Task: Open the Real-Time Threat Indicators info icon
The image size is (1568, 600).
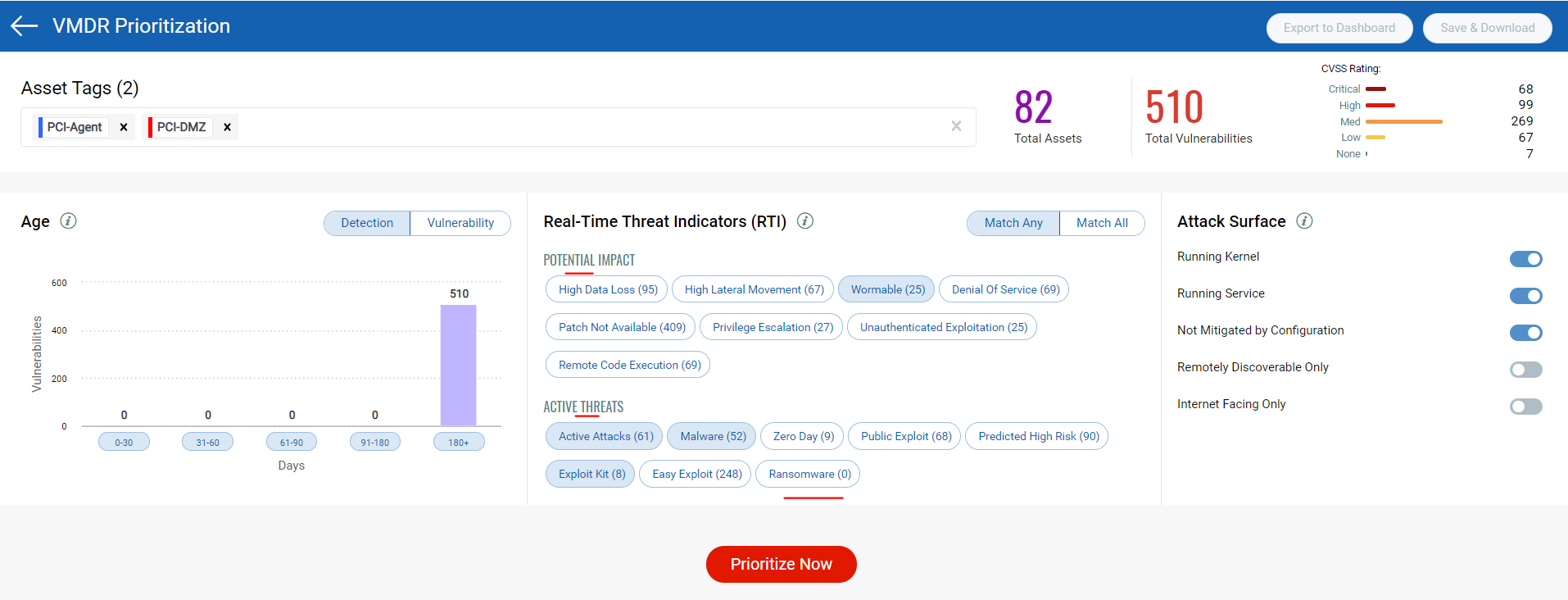Action: point(805,221)
